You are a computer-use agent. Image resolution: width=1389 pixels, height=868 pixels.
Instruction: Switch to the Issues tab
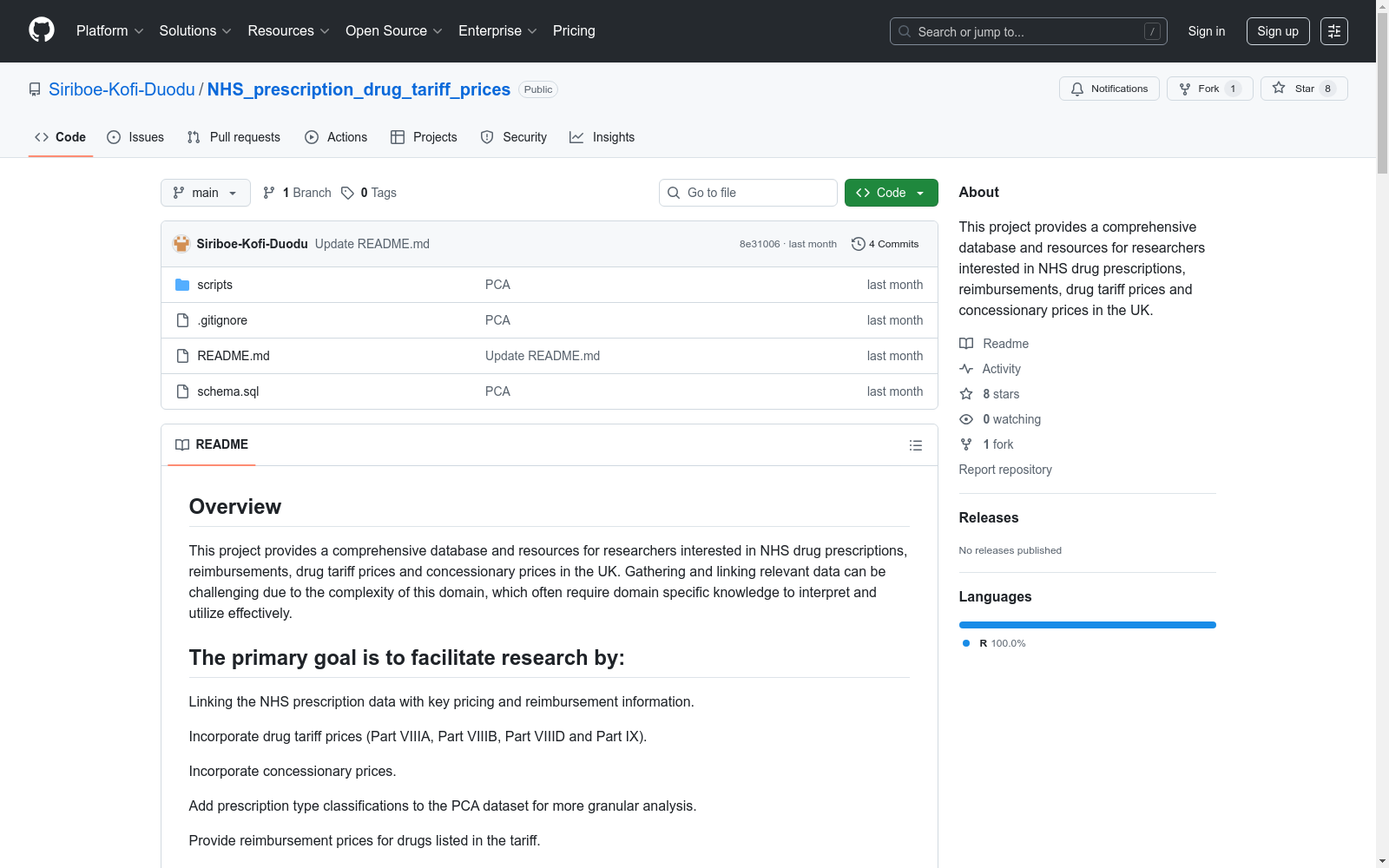135,137
